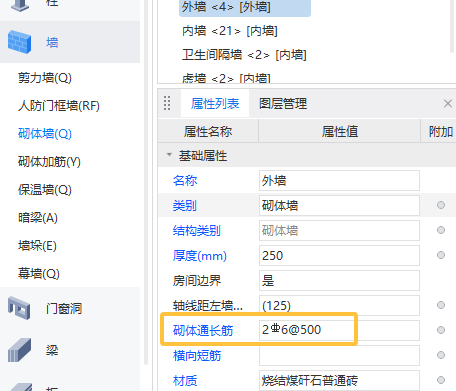The image size is (456, 391).
Task: Collapse the 基础属性 group
Action: (169, 155)
